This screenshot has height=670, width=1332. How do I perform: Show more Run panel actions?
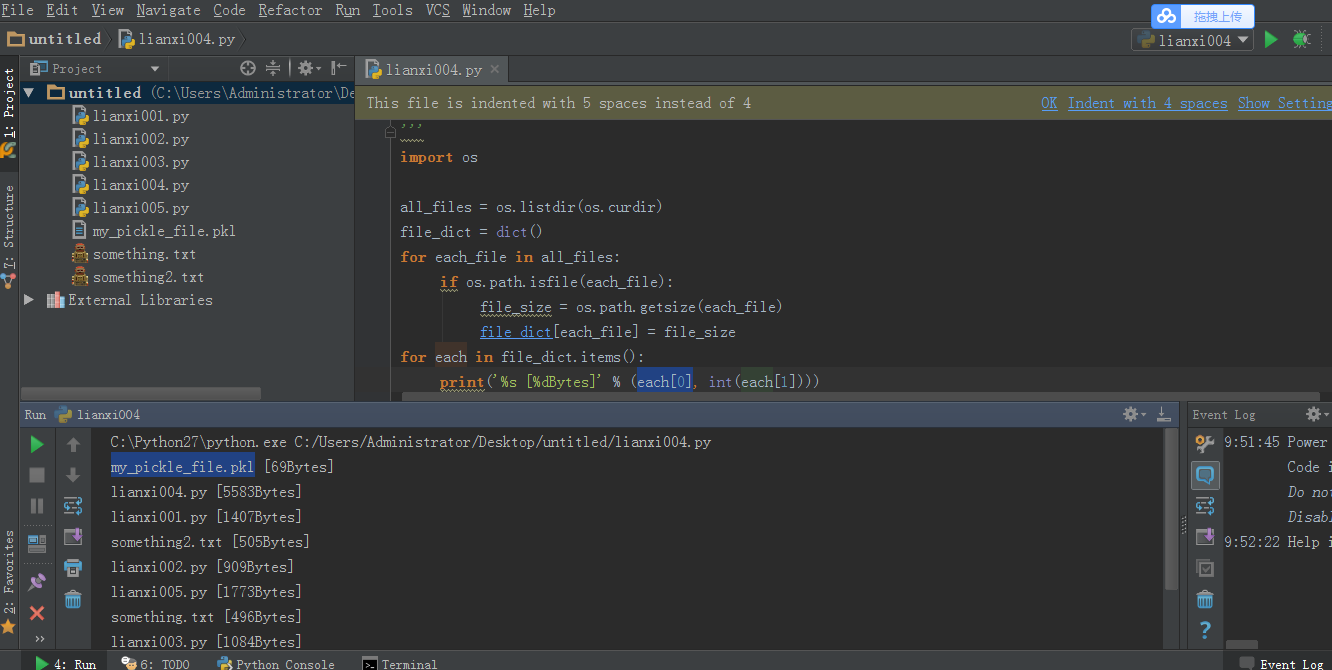(x=39, y=638)
